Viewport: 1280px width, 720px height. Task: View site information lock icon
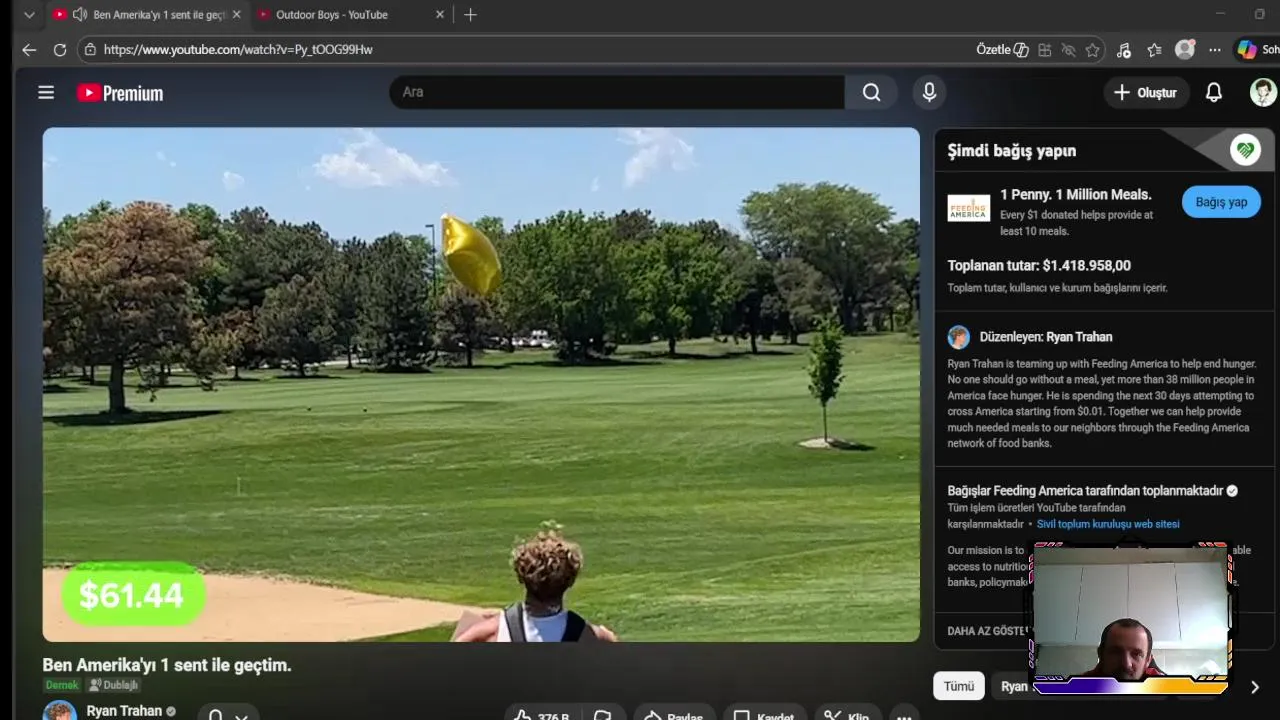click(x=91, y=50)
